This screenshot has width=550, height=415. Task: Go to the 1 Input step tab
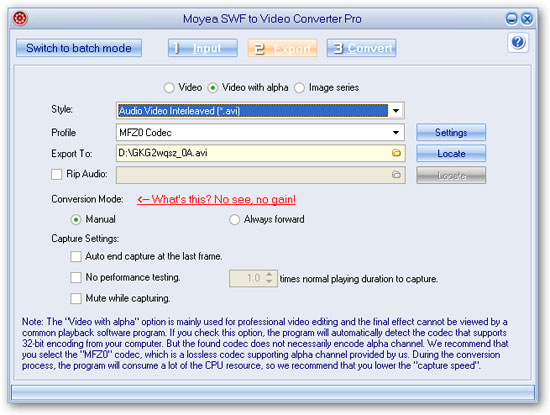[203, 48]
